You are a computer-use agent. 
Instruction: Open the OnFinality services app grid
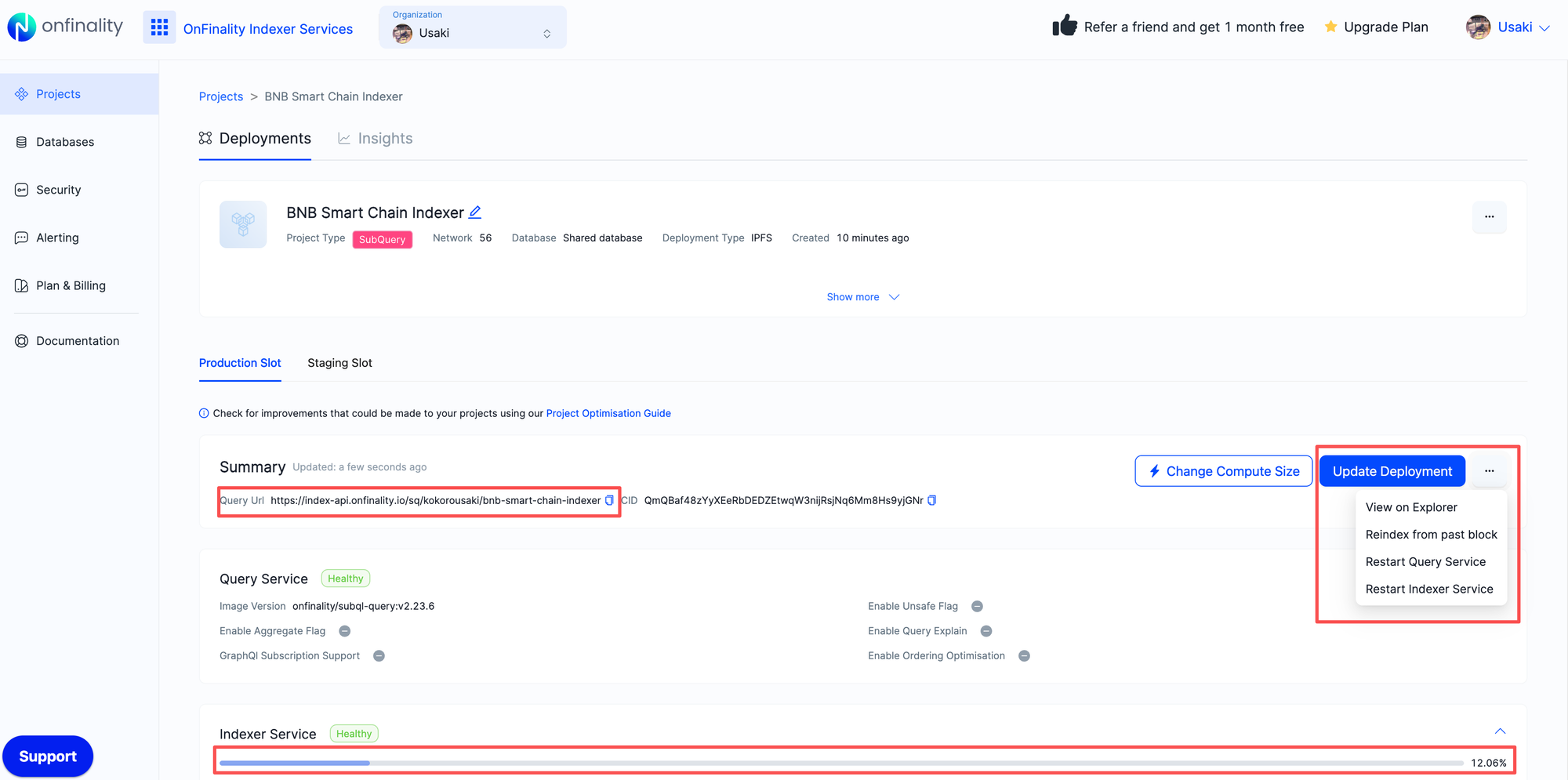[x=159, y=27]
